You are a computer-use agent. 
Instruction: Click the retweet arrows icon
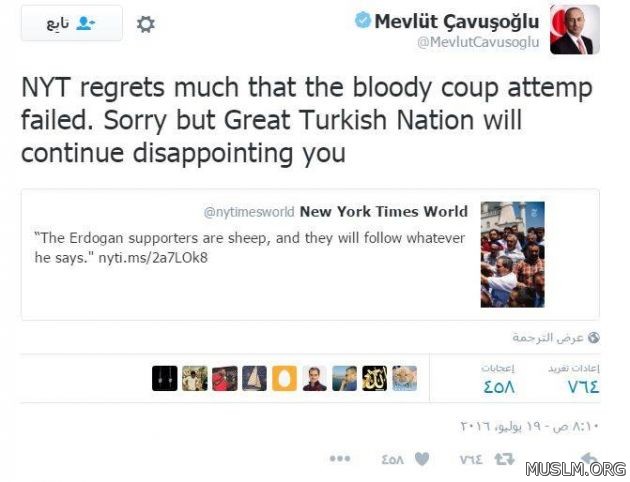[x=504, y=459]
